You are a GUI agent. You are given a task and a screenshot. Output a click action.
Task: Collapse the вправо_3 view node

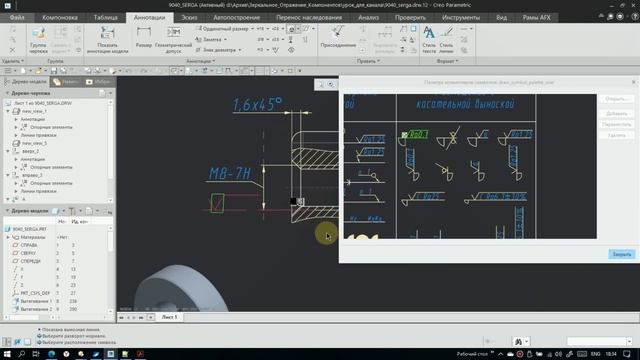point(8,175)
